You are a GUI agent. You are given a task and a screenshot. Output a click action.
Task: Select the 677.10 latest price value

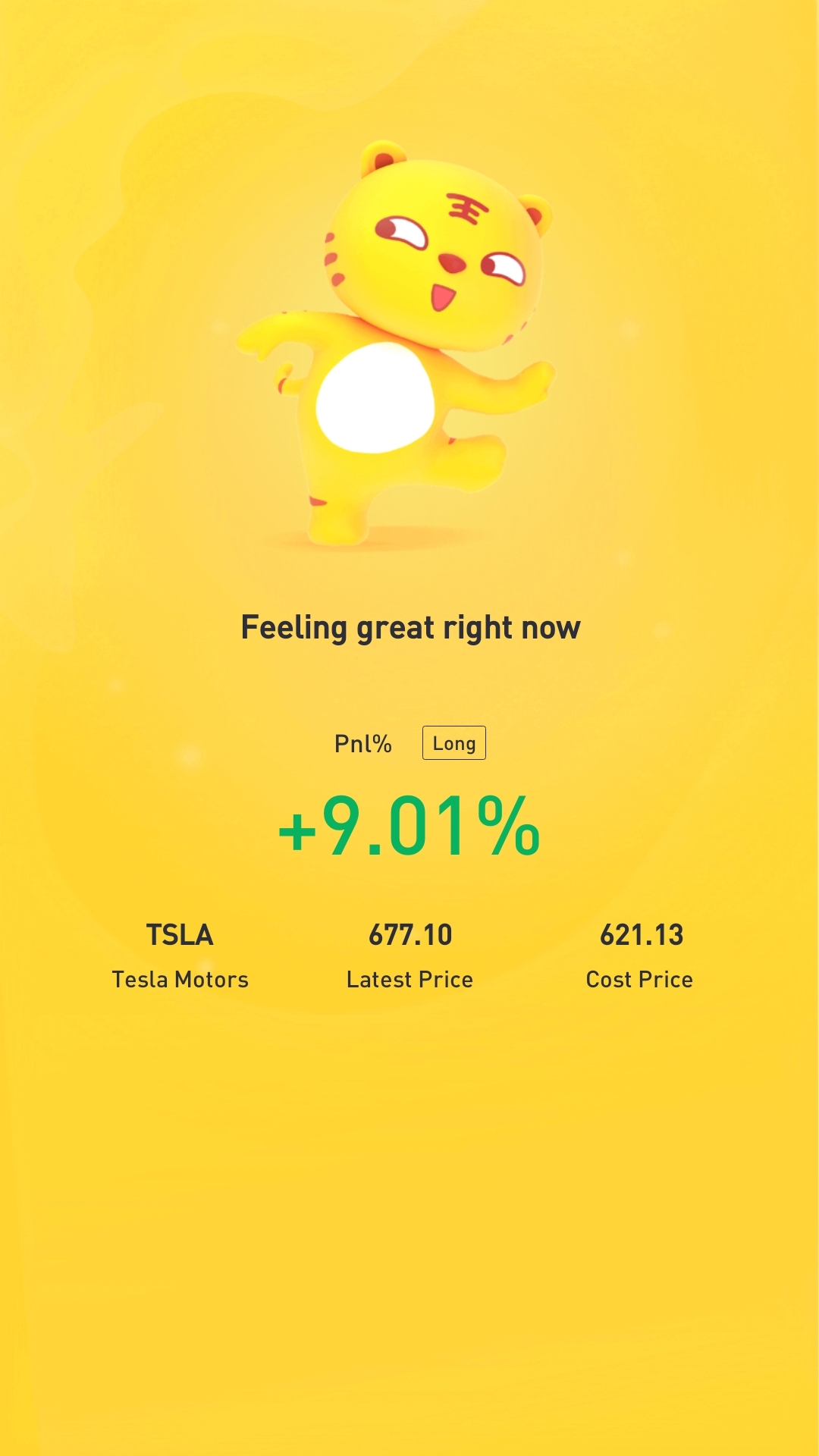pos(410,935)
